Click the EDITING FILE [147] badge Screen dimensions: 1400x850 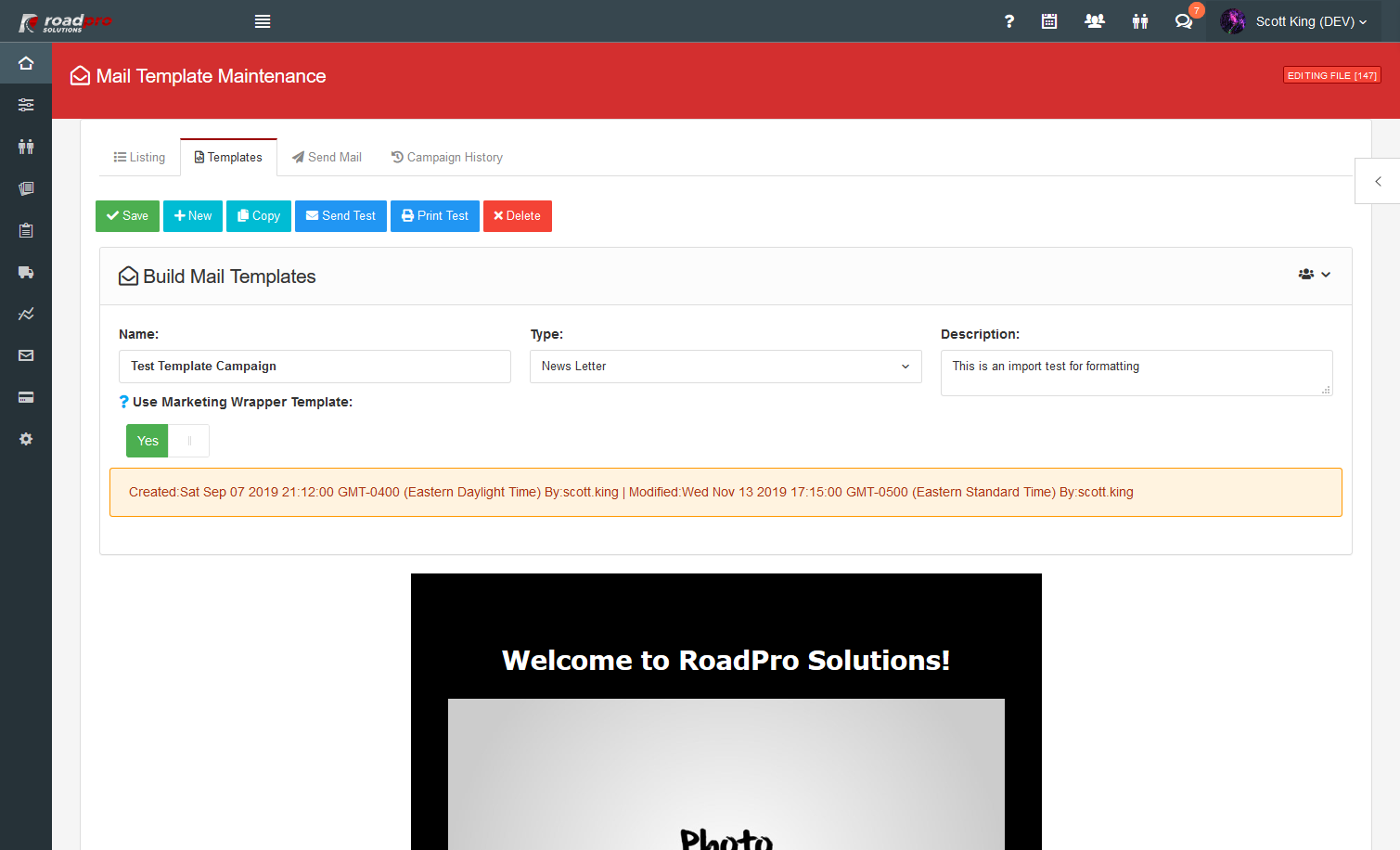[1332, 75]
